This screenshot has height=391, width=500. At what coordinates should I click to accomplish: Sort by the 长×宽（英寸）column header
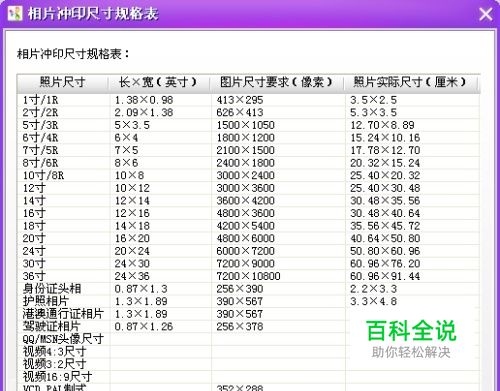click(159, 82)
